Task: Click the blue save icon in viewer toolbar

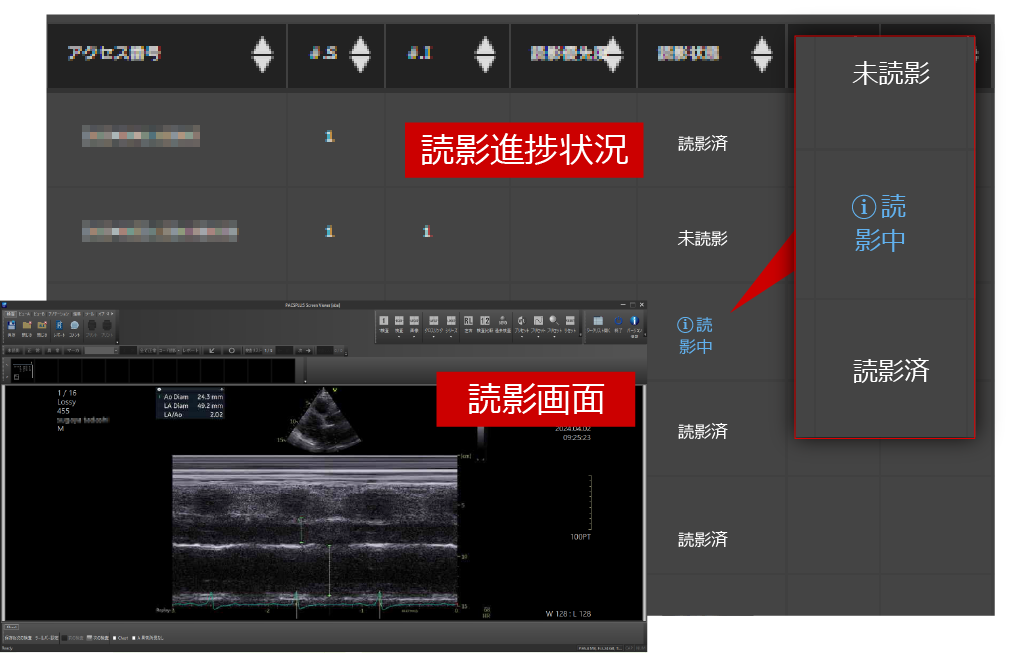Action: point(11,325)
